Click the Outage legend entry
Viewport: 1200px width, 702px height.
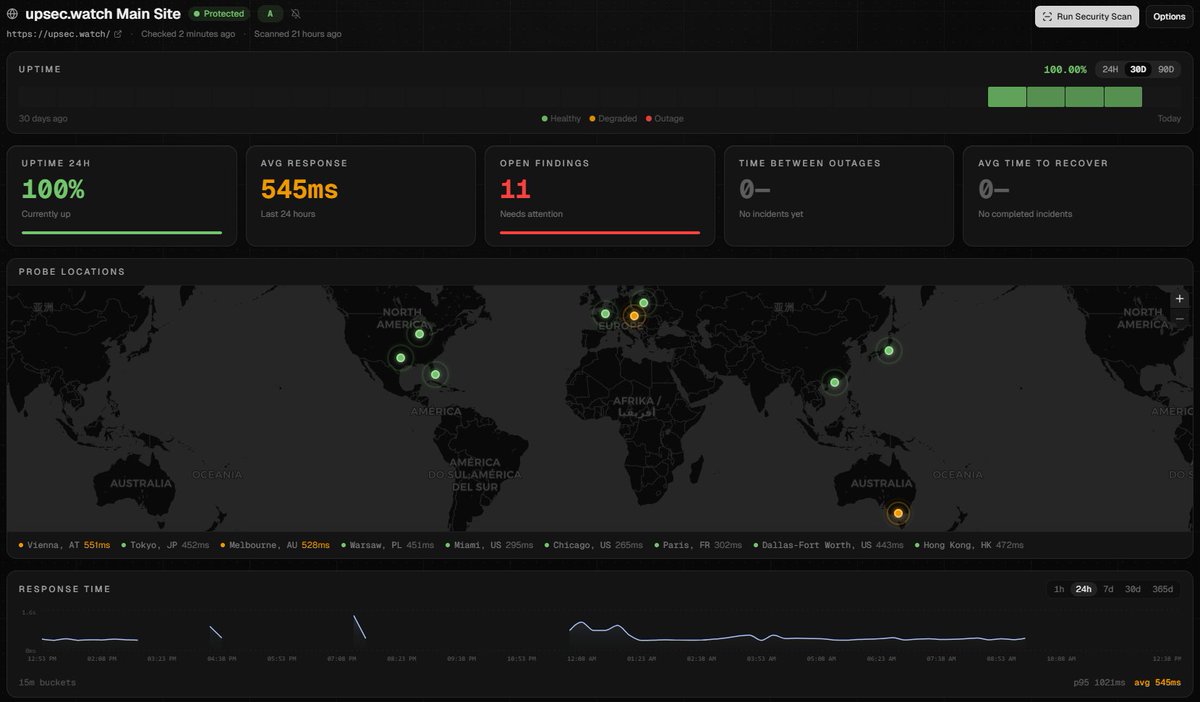point(665,119)
